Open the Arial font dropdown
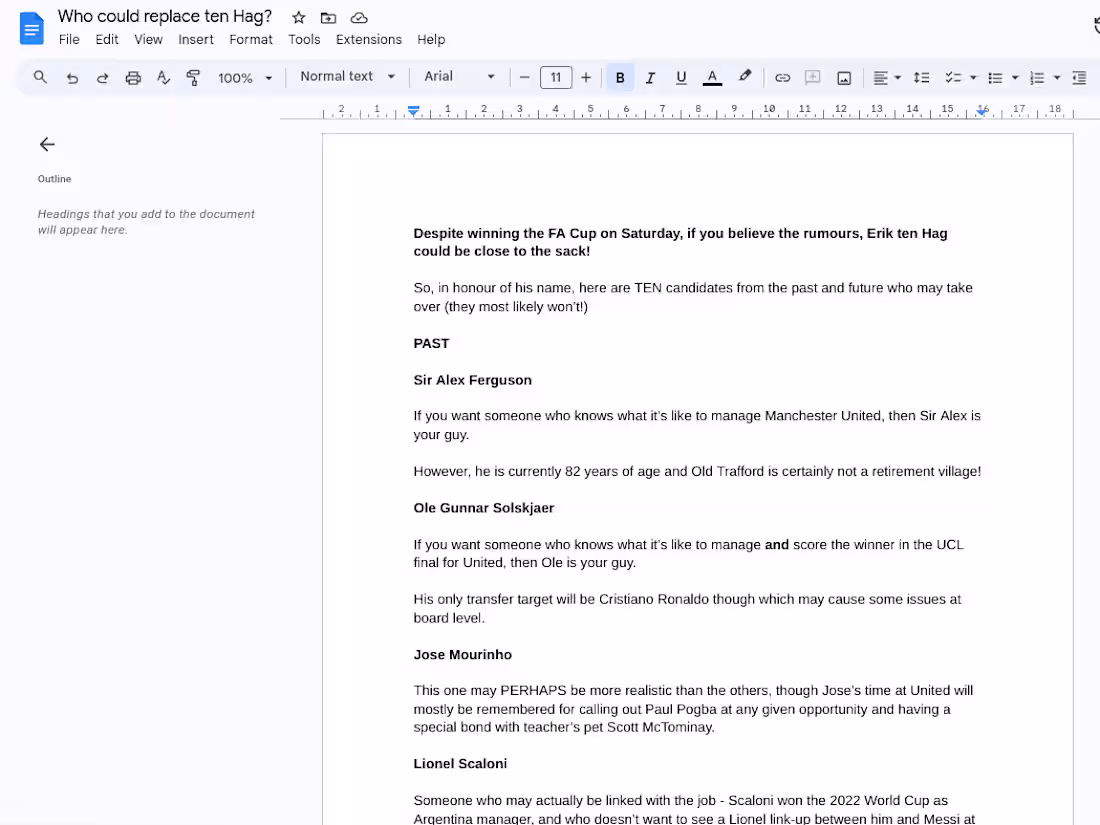Screen dimensions: 1100x825 tap(459, 76)
